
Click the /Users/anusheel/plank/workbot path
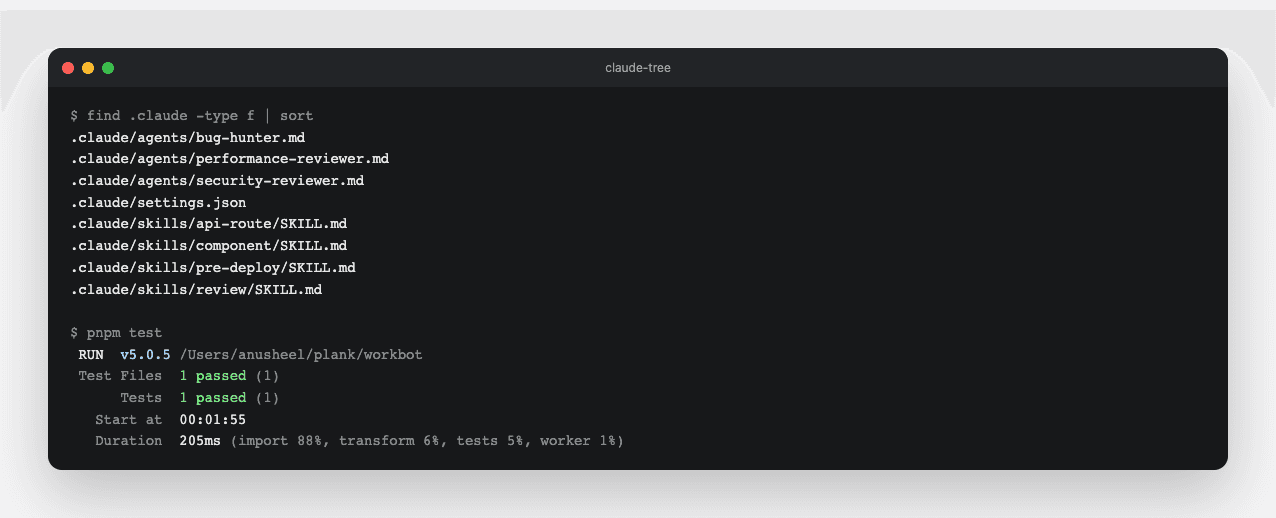(301, 355)
